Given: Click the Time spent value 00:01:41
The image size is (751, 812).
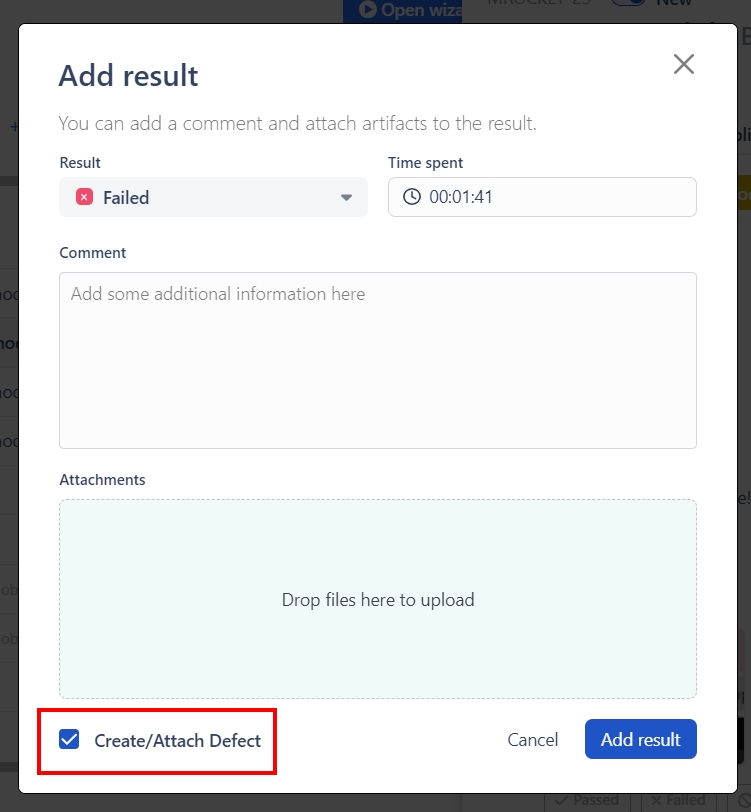Looking at the screenshot, I should point(461,197).
